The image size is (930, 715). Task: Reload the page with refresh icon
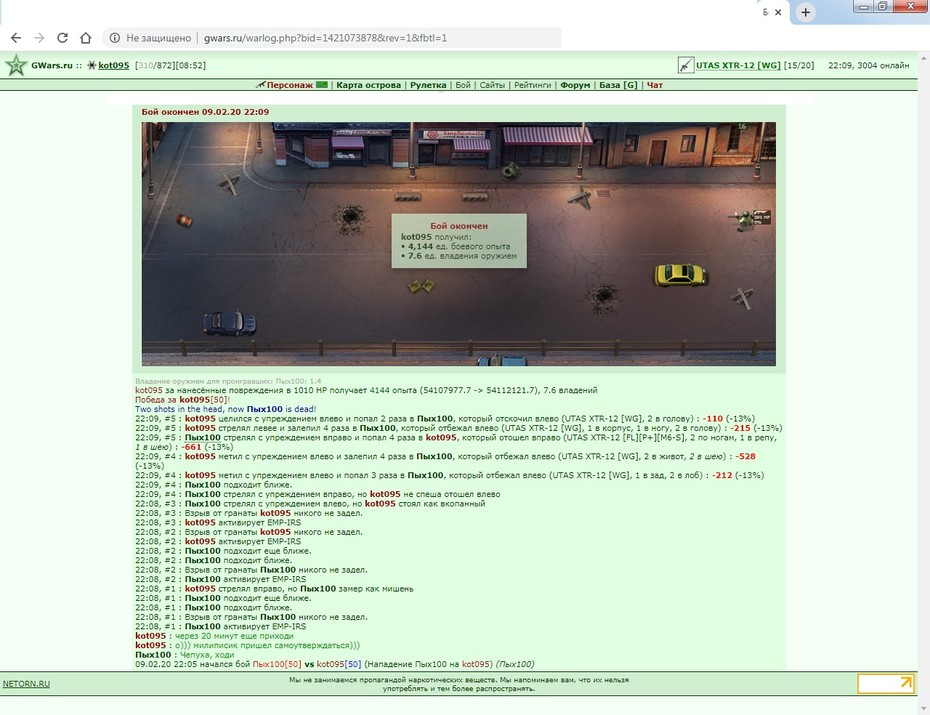(62, 38)
